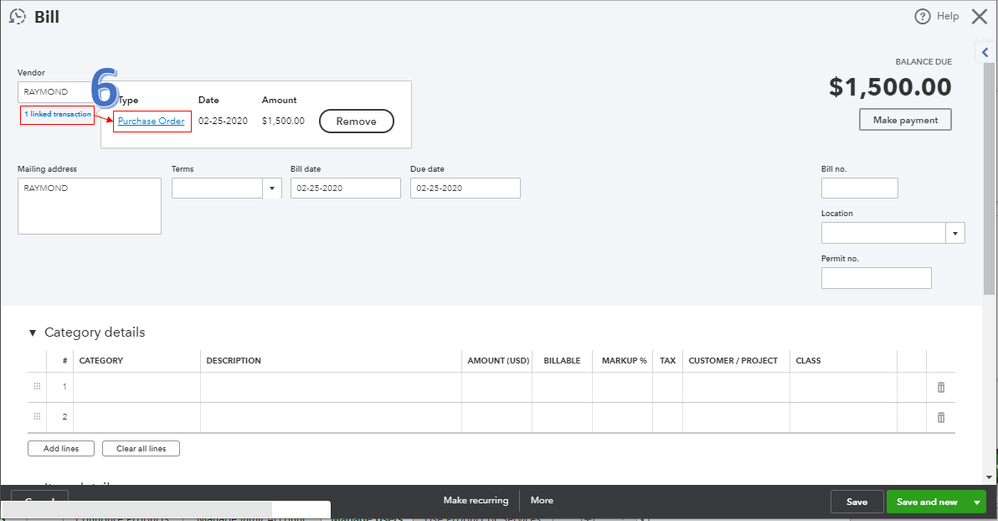Click the Customer / Project cell in line 1
This screenshot has height=521, width=998.
[x=736, y=387]
